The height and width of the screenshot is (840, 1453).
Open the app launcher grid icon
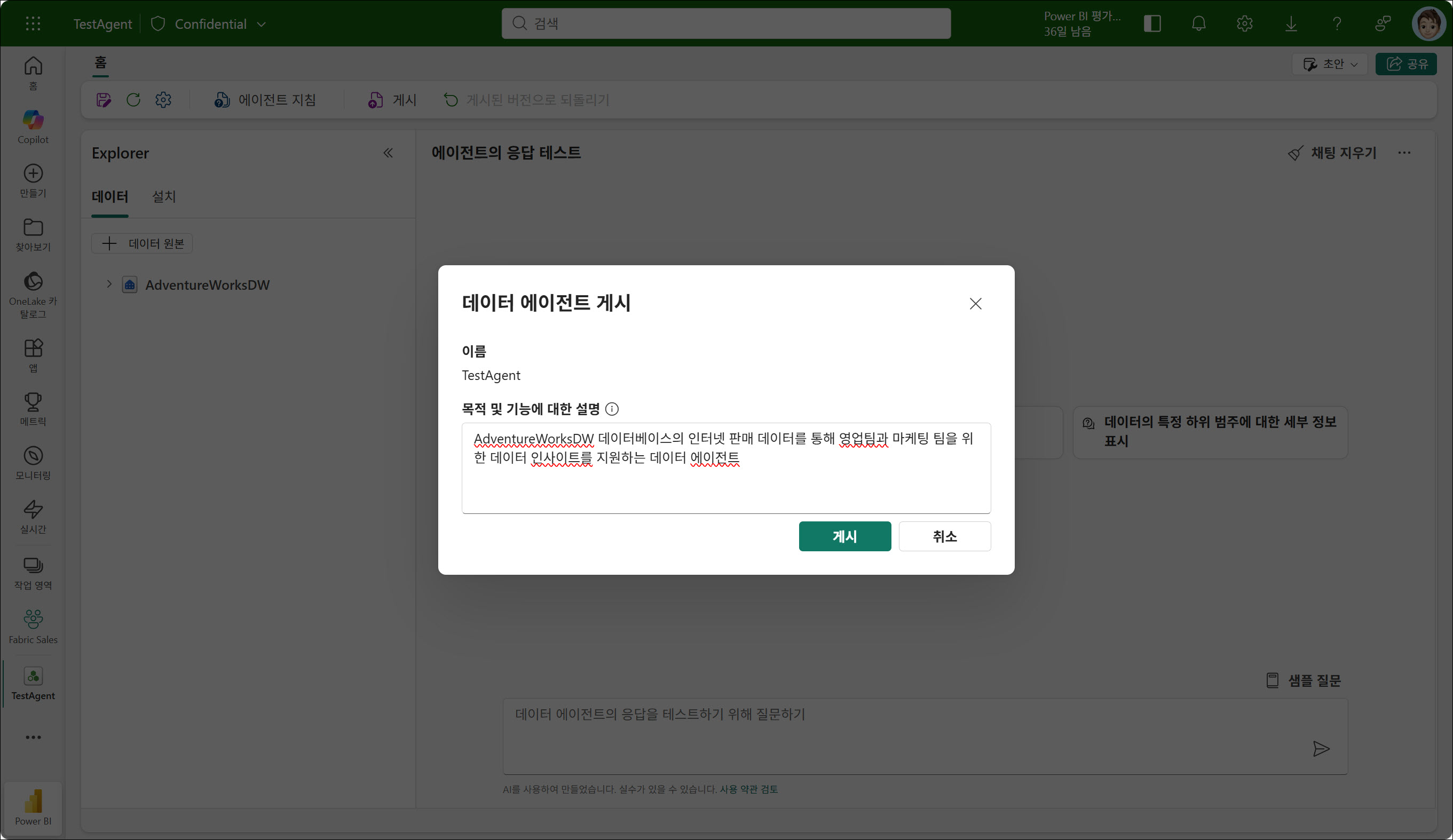[x=33, y=23]
